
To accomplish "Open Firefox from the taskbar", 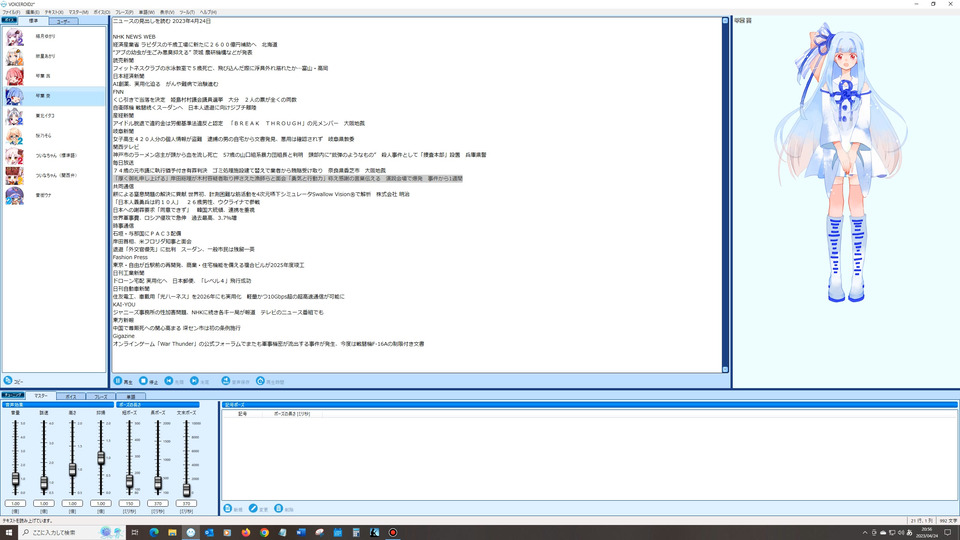I will pos(246,533).
